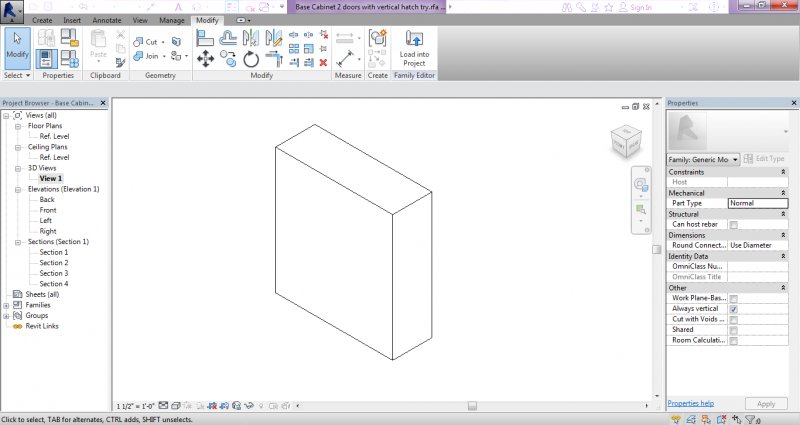Toggle the Shared checkbox

pyautogui.click(x=734, y=331)
